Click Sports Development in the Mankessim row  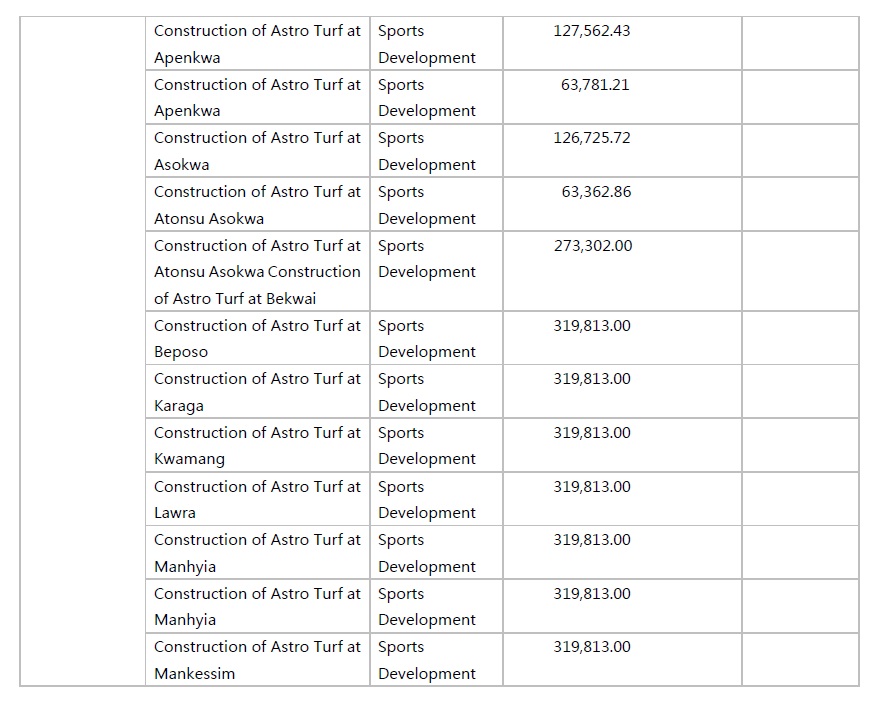point(427,660)
